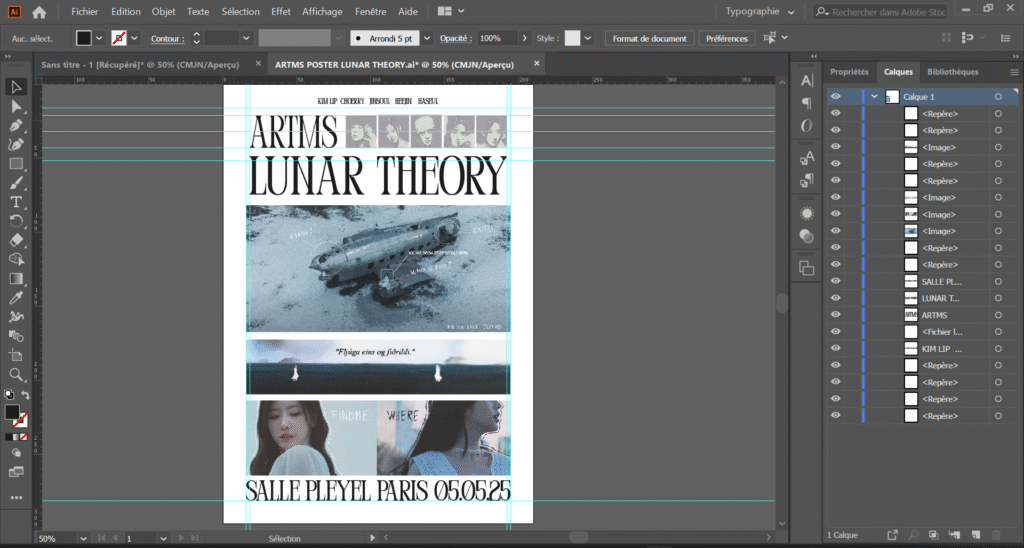Select the Eraser tool
Image resolution: width=1024 pixels, height=548 pixels.
[x=16, y=240]
